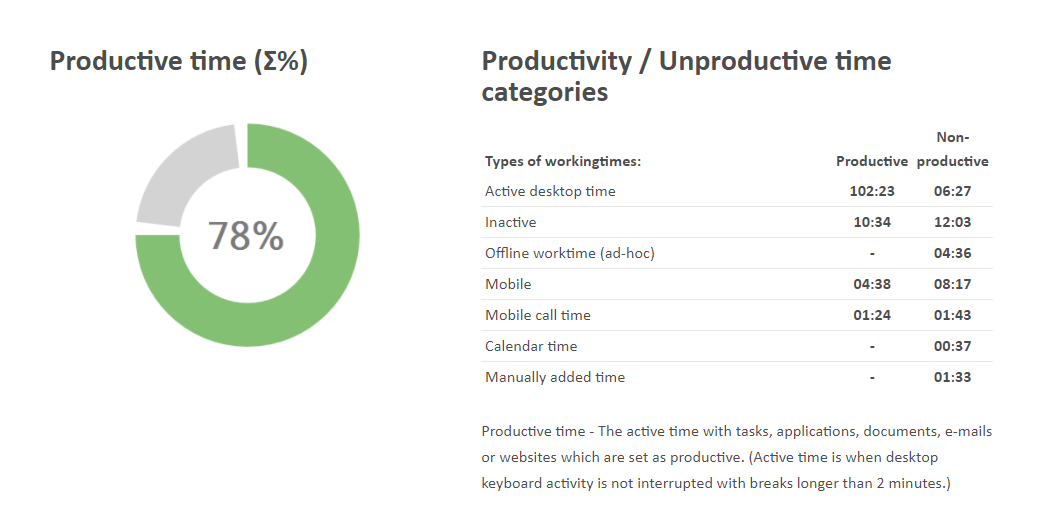Image resolution: width=1061 pixels, height=526 pixels.
Task: Click the 78% label in the donut center
Action: (246, 236)
